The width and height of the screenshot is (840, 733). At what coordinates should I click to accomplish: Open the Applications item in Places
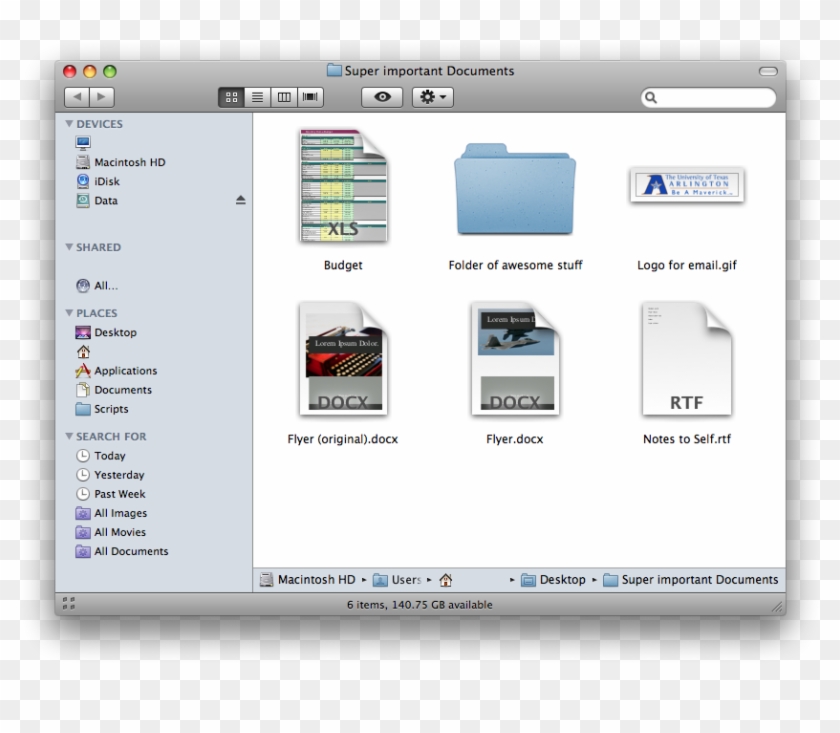124,370
